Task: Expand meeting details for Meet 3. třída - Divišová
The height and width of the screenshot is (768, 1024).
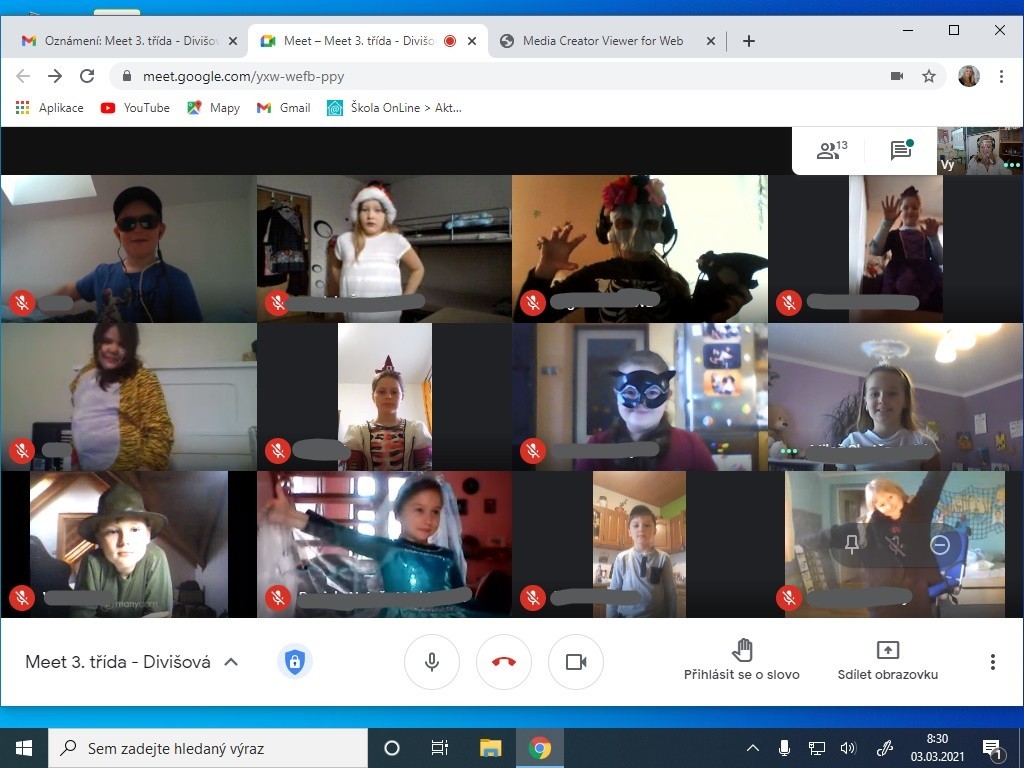Action: [231, 662]
